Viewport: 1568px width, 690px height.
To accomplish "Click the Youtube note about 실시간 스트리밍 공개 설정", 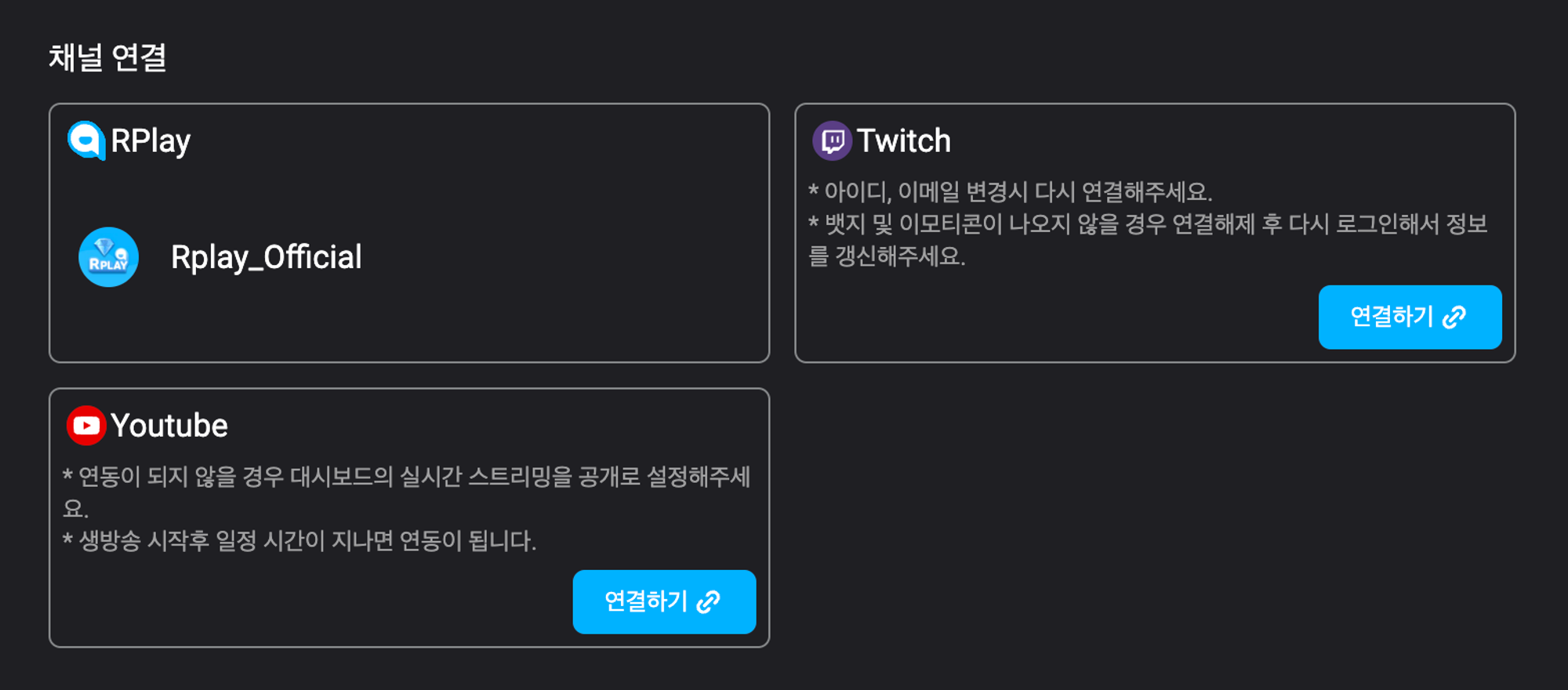I will point(407,492).
